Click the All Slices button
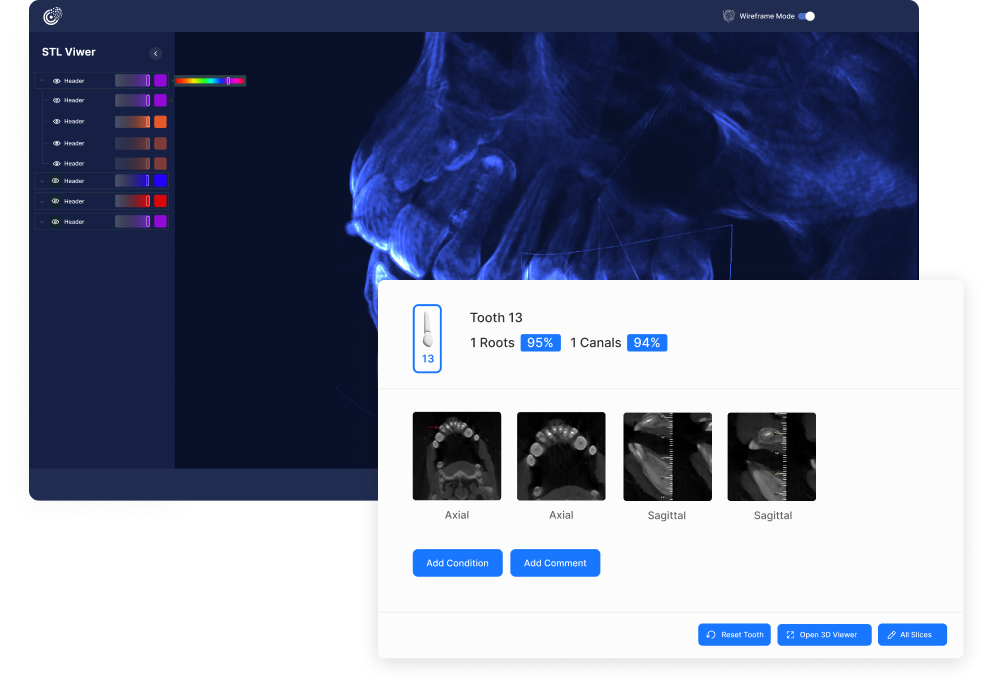Image resolution: width=986 pixels, height=685 pixels. coord(912,635)
